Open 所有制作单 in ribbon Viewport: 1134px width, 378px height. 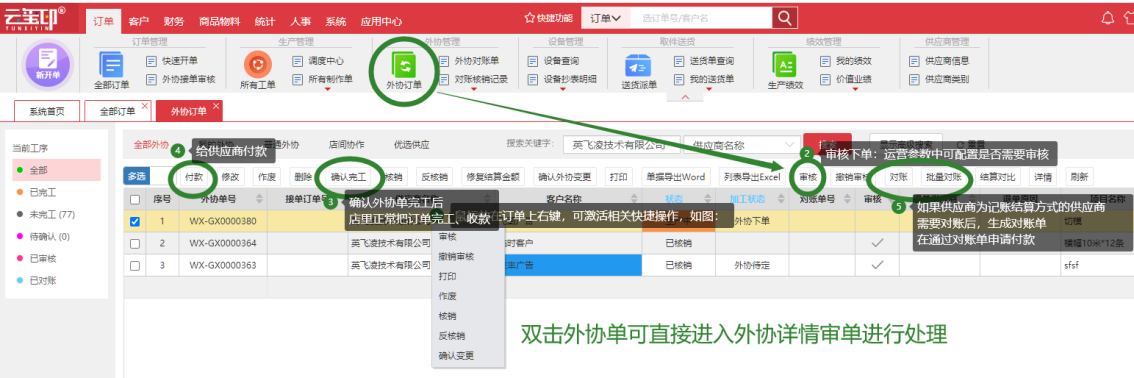coord(323,79)
